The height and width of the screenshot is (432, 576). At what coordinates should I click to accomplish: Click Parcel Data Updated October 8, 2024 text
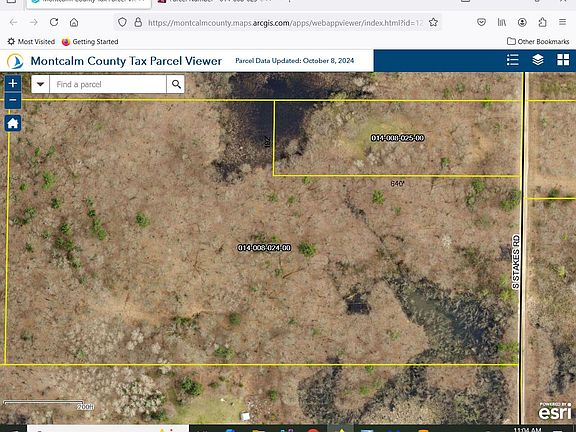coord(295,61)
